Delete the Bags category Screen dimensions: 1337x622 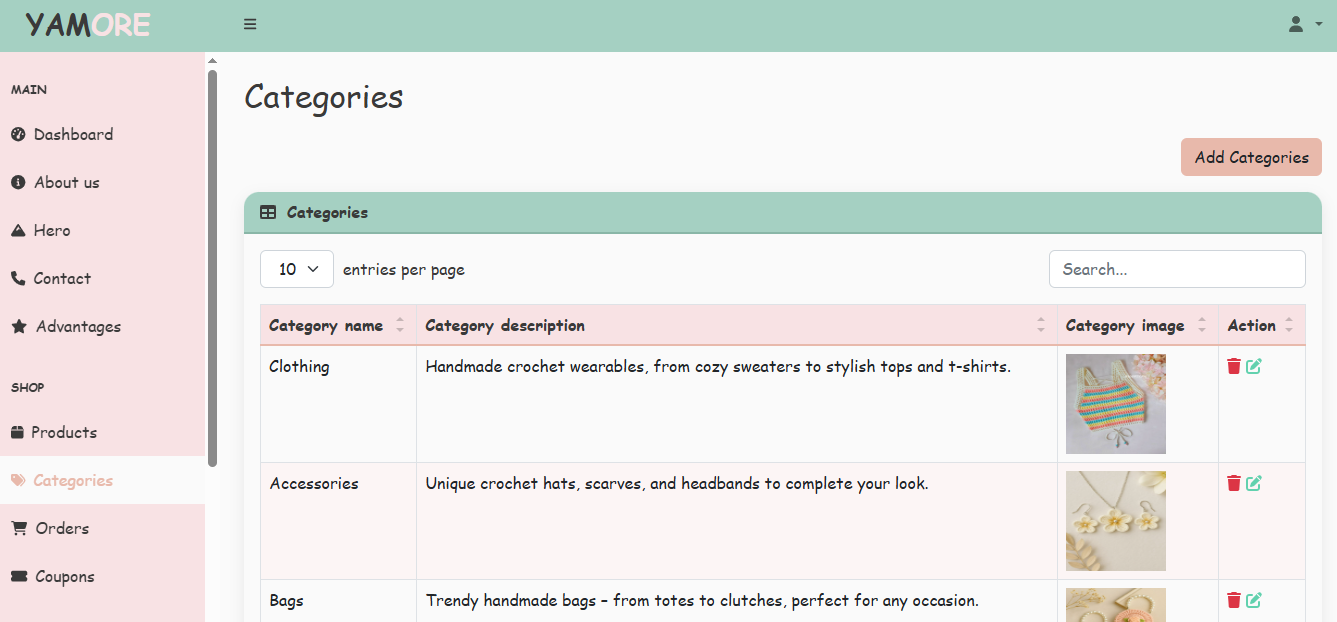1234,600
